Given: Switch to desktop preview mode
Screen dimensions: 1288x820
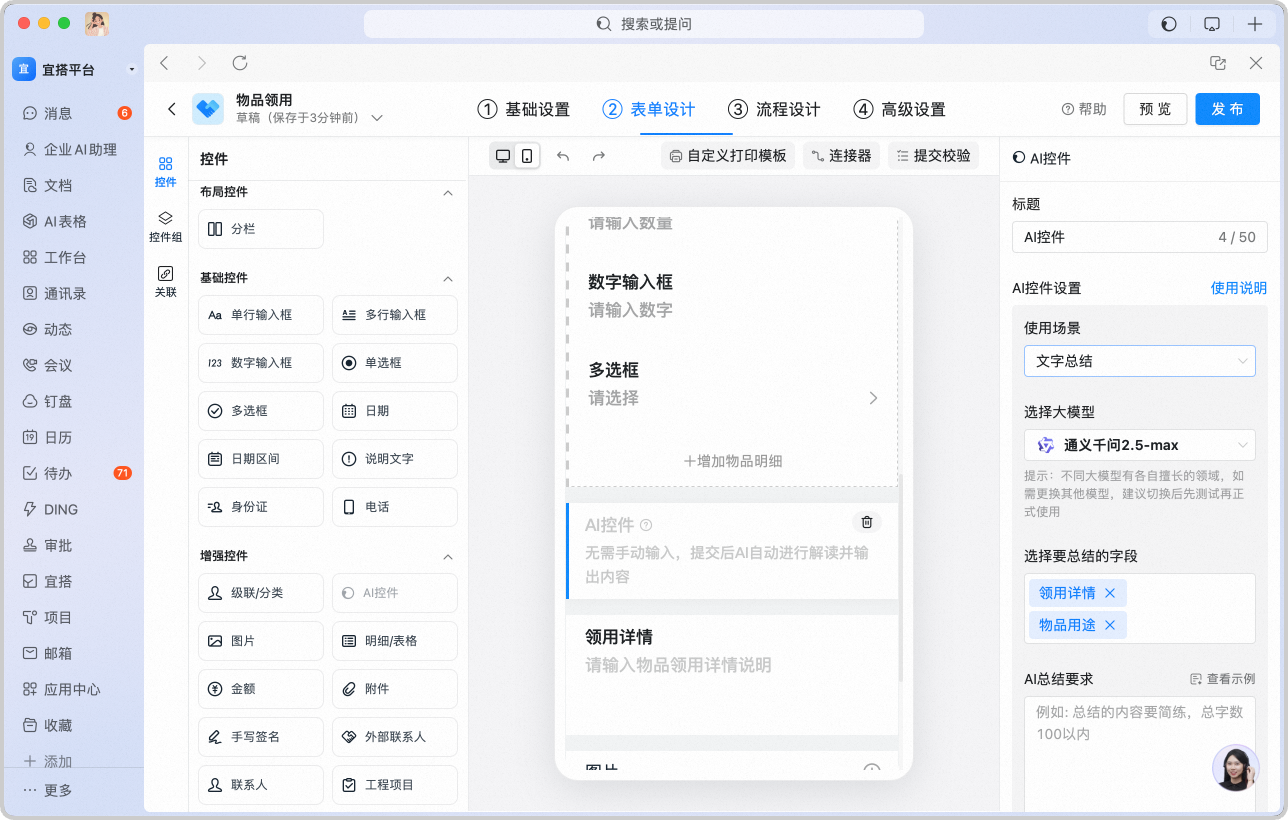Looking at the screenshot, I should [x=503, y=156].
